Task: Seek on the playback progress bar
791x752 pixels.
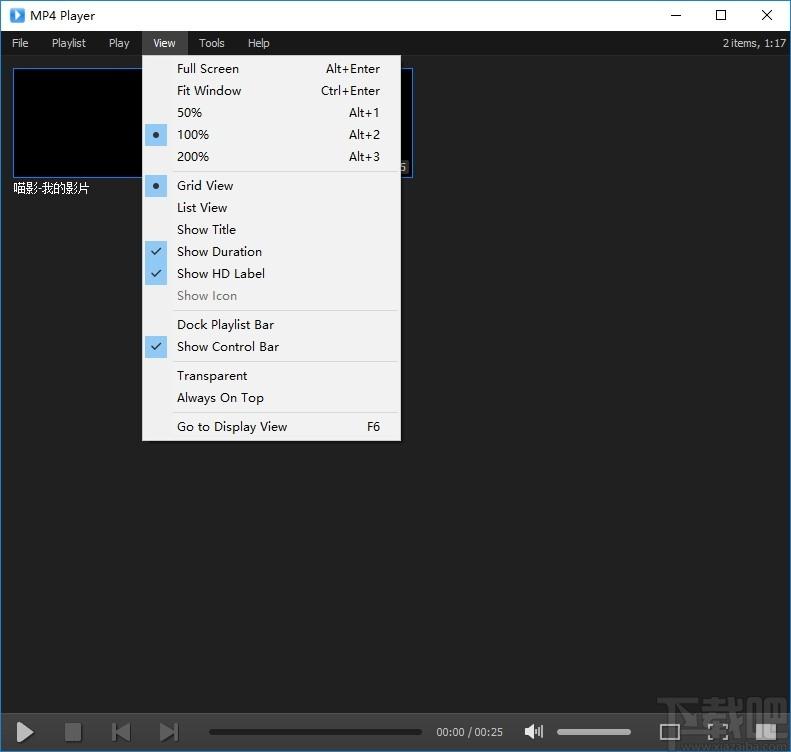Action: point(315,732)
